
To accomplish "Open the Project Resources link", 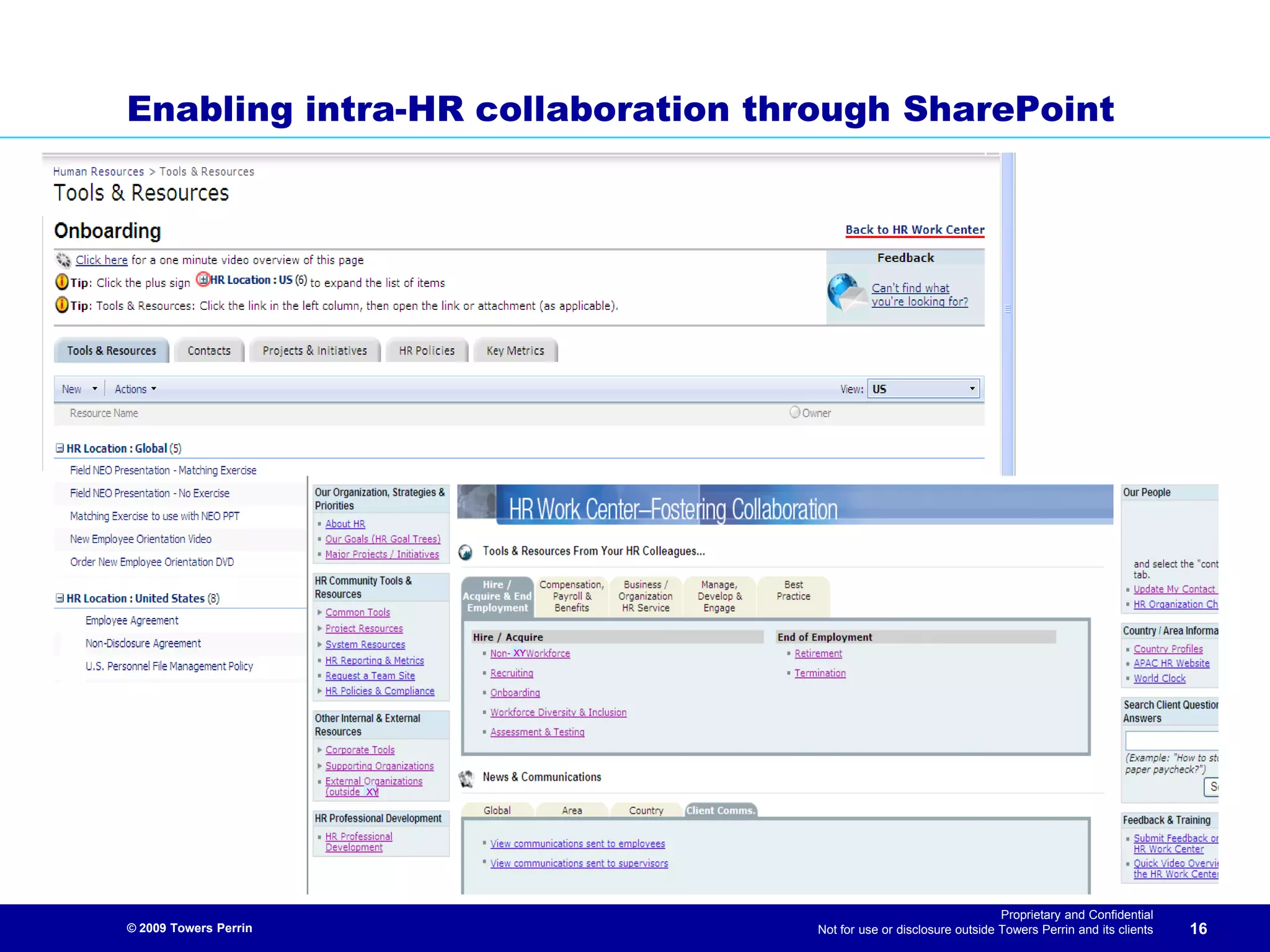I will 364,628.
